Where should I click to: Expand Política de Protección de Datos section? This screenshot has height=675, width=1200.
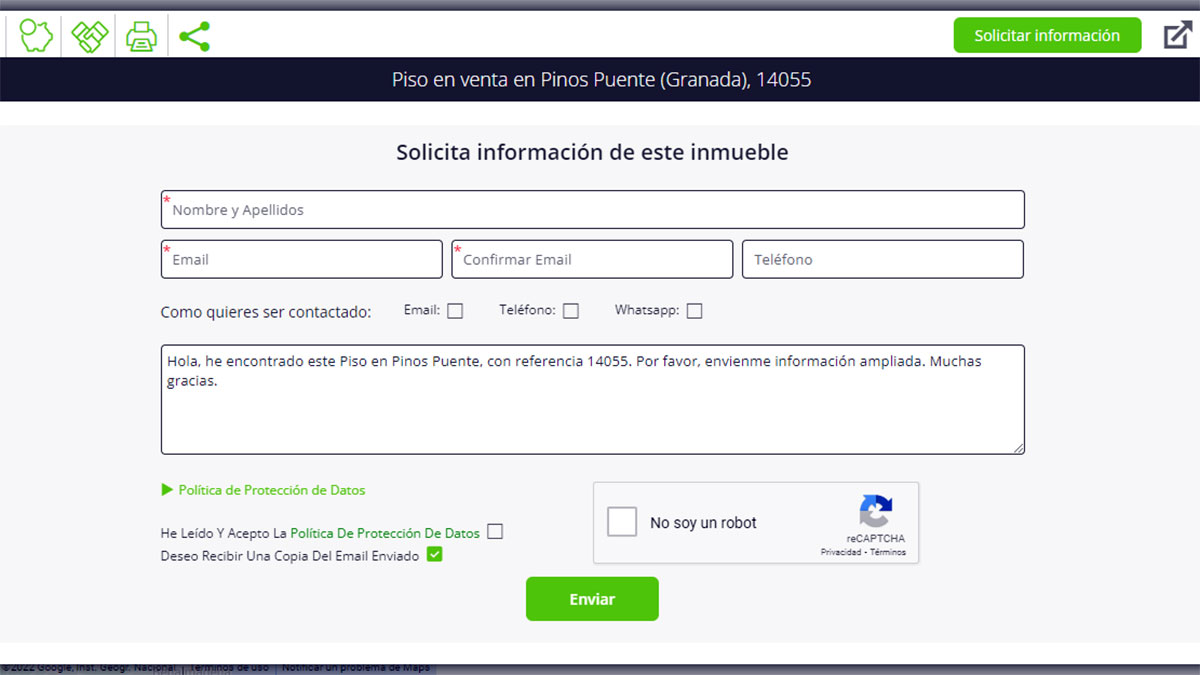coord(264,490)
